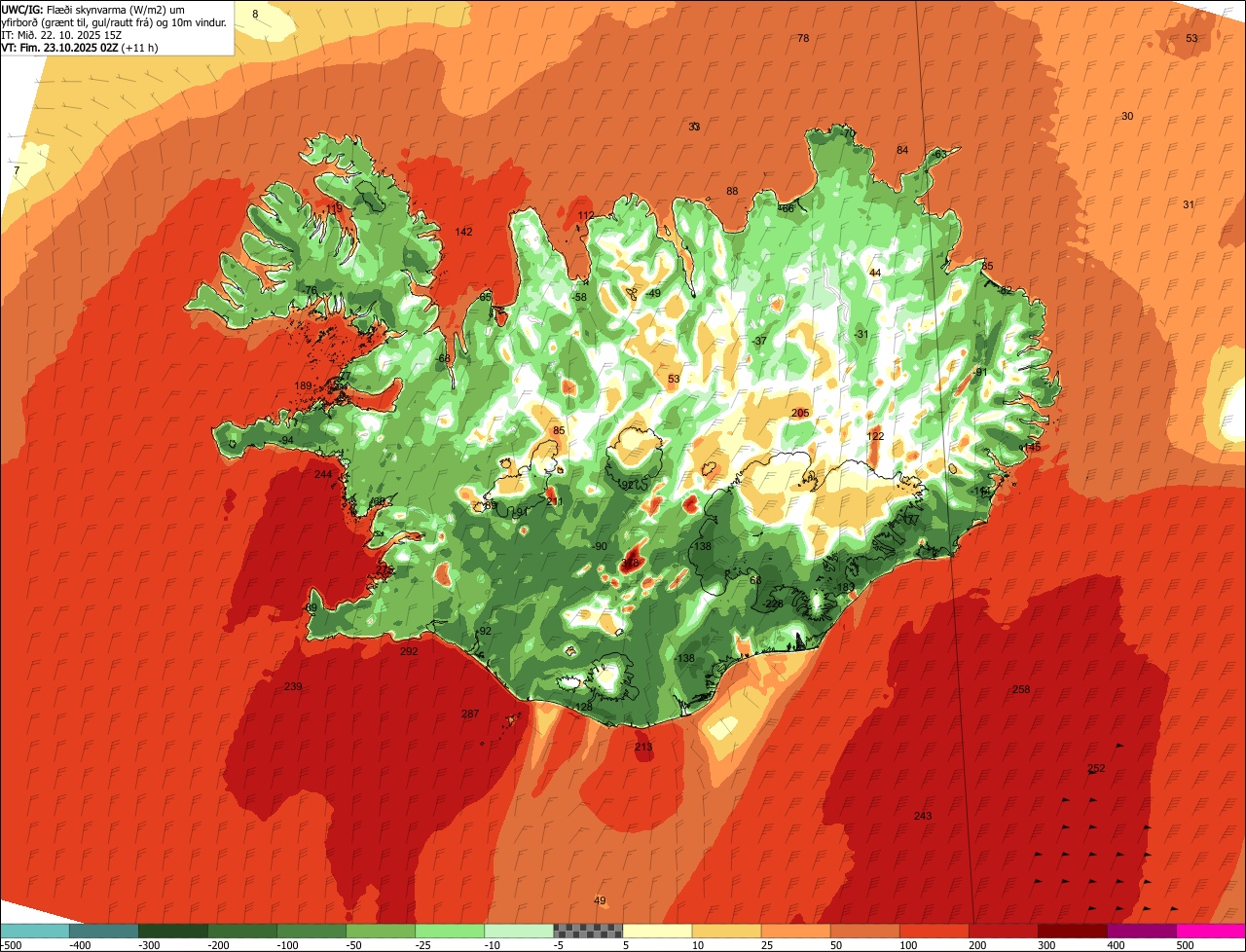Click the map value '-76' in the Westfjords
Image resolution: width=1246 pixels, height=952 pixels.
coord(311,290)
